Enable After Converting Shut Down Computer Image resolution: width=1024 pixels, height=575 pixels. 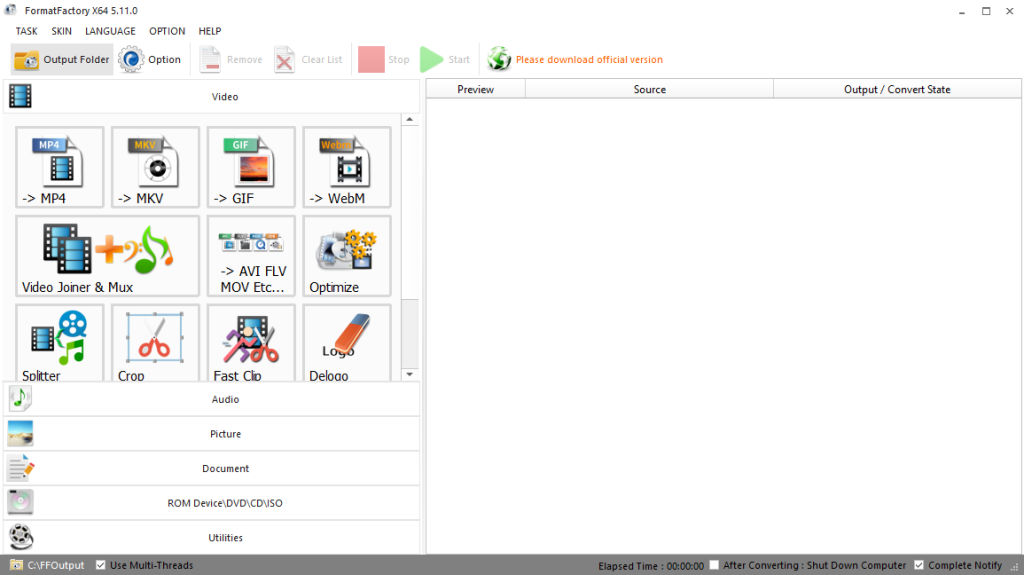(714, 565)
